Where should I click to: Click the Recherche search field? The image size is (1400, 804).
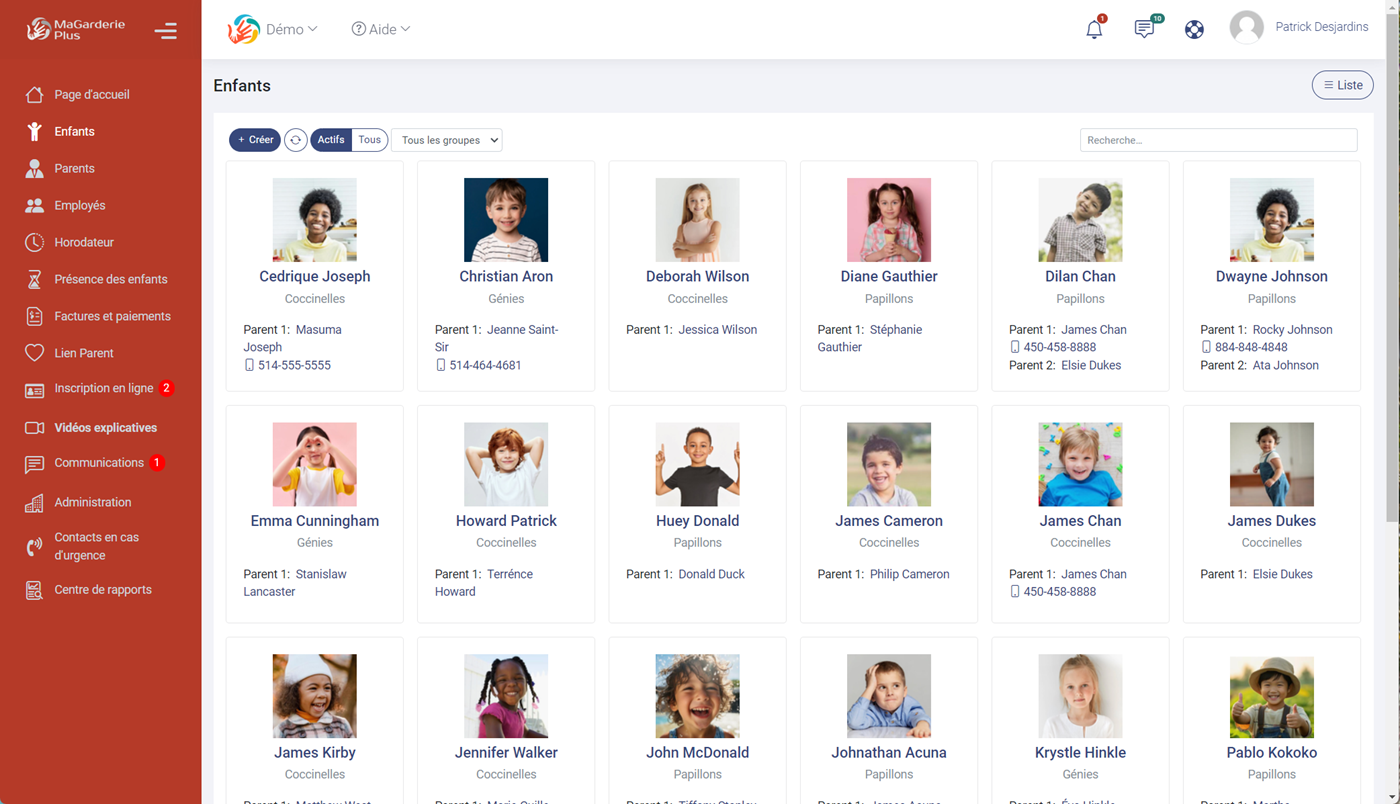[1218, 140]
